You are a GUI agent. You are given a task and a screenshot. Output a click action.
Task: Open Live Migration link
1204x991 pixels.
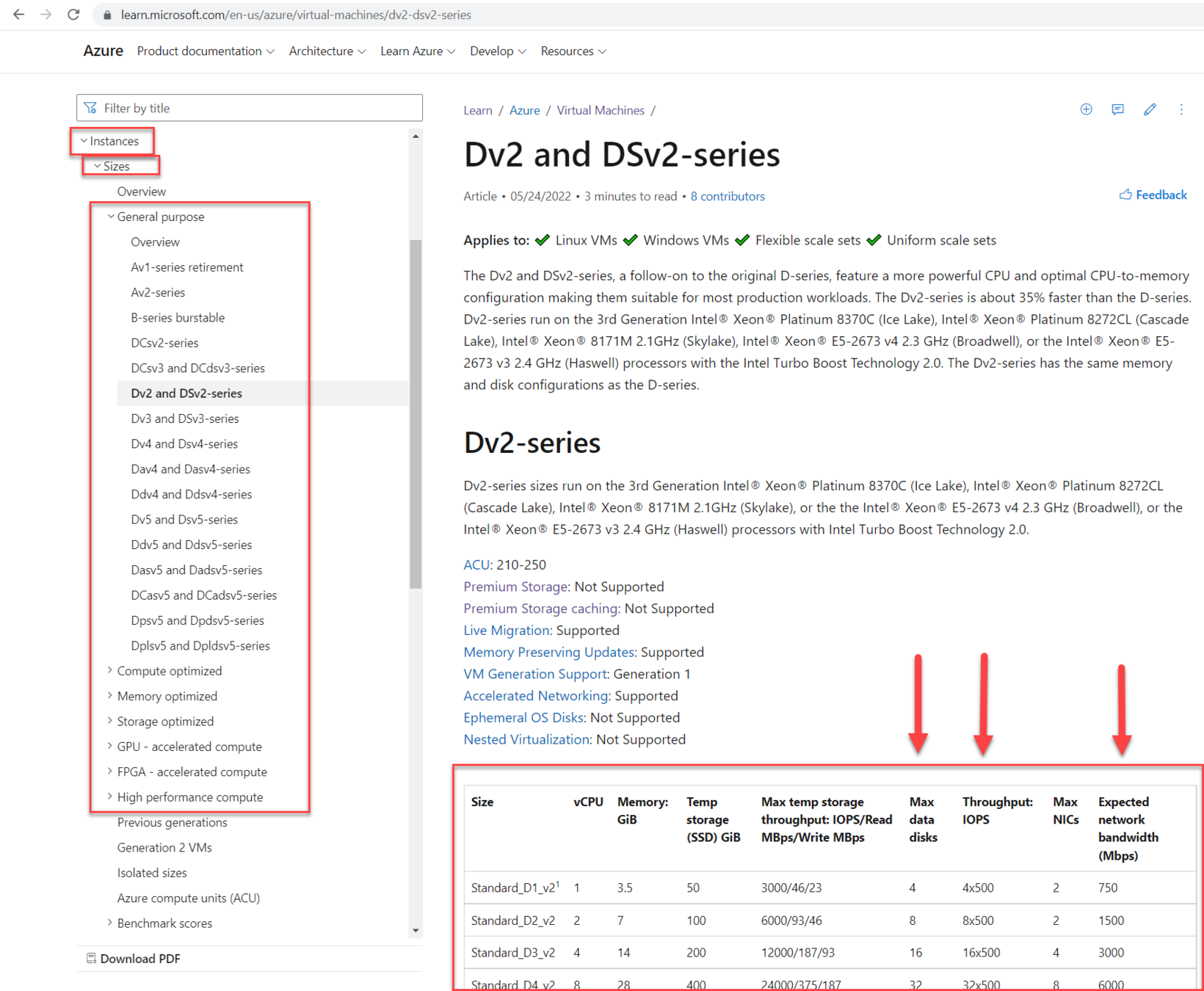click(x=507, y=630)
